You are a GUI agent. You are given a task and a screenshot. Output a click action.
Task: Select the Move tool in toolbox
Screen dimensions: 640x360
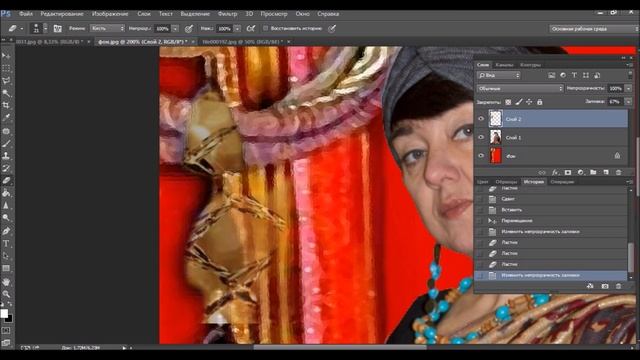click(x=6, y=56)
